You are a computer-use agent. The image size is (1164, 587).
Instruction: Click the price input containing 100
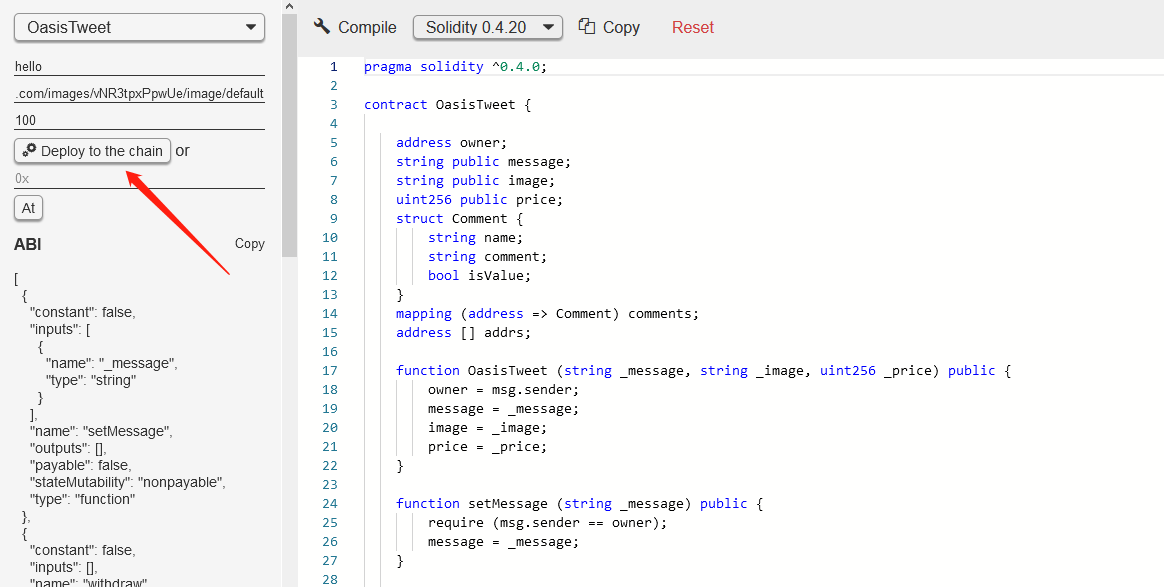pos(140,120)
